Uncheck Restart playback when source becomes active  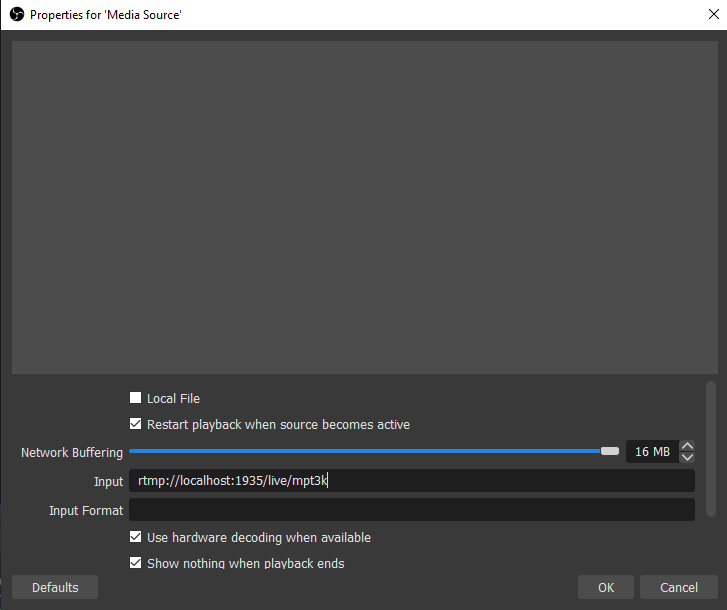(136, 424)
